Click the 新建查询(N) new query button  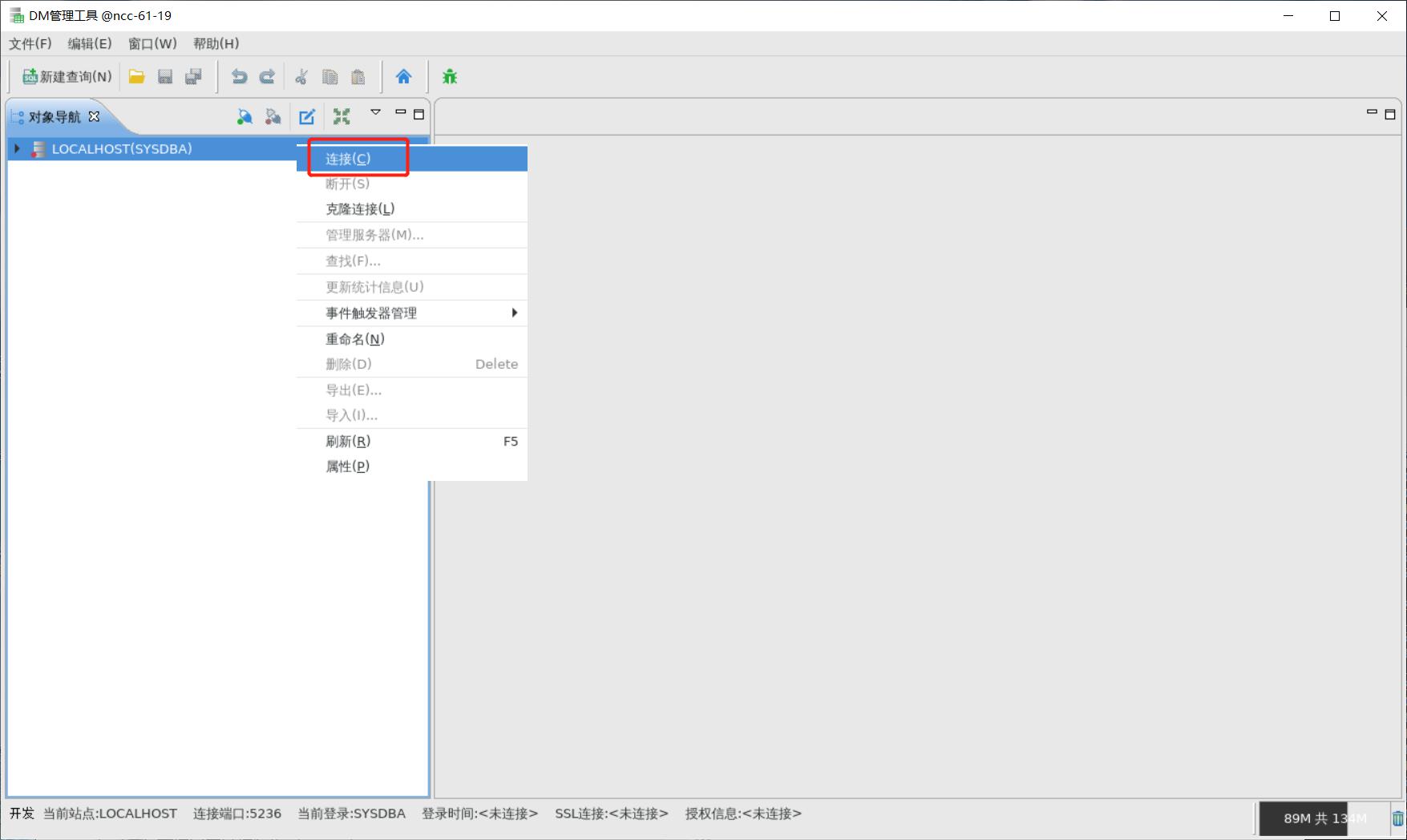67,77
